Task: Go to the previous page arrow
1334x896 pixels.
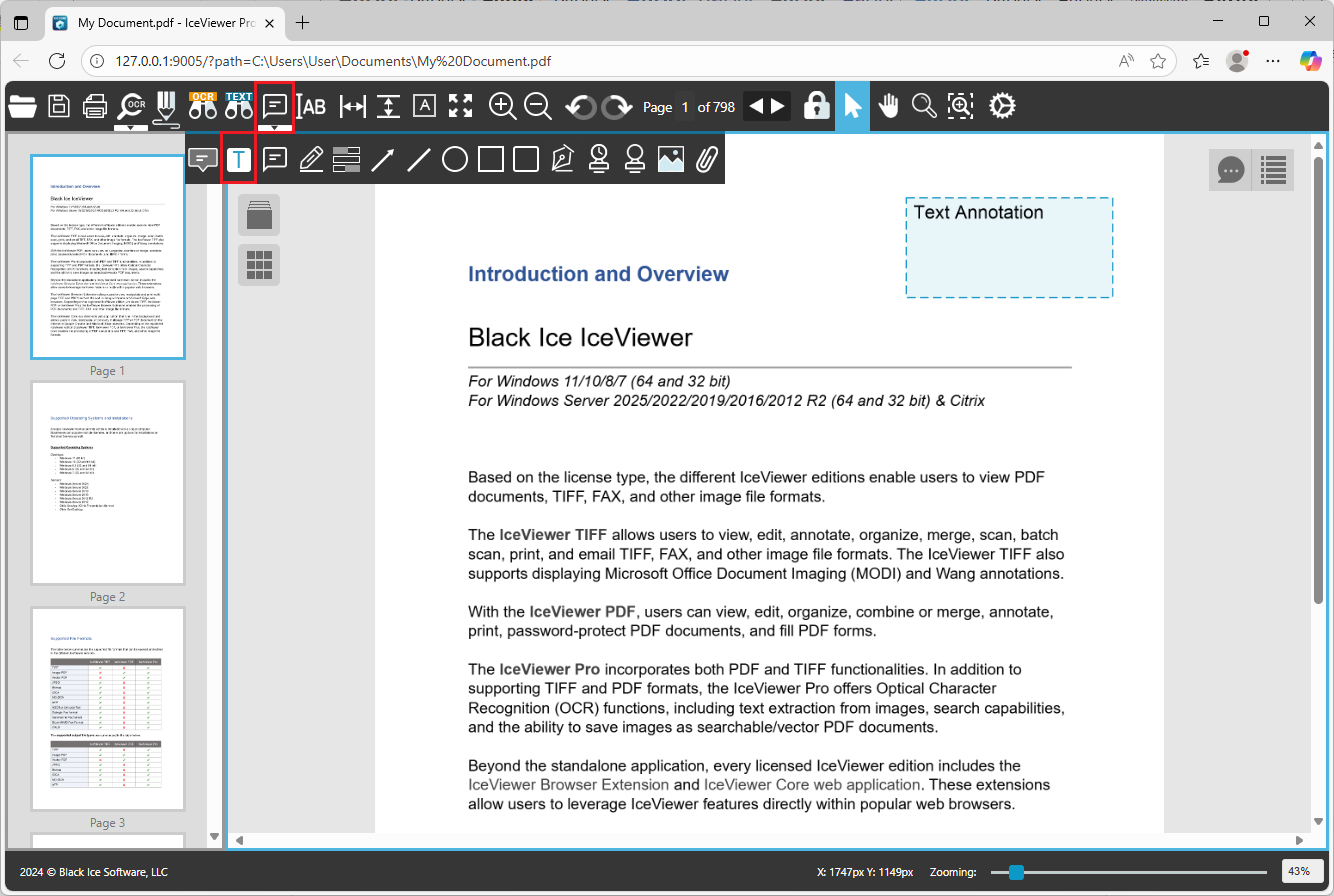Action: (757, 106)
